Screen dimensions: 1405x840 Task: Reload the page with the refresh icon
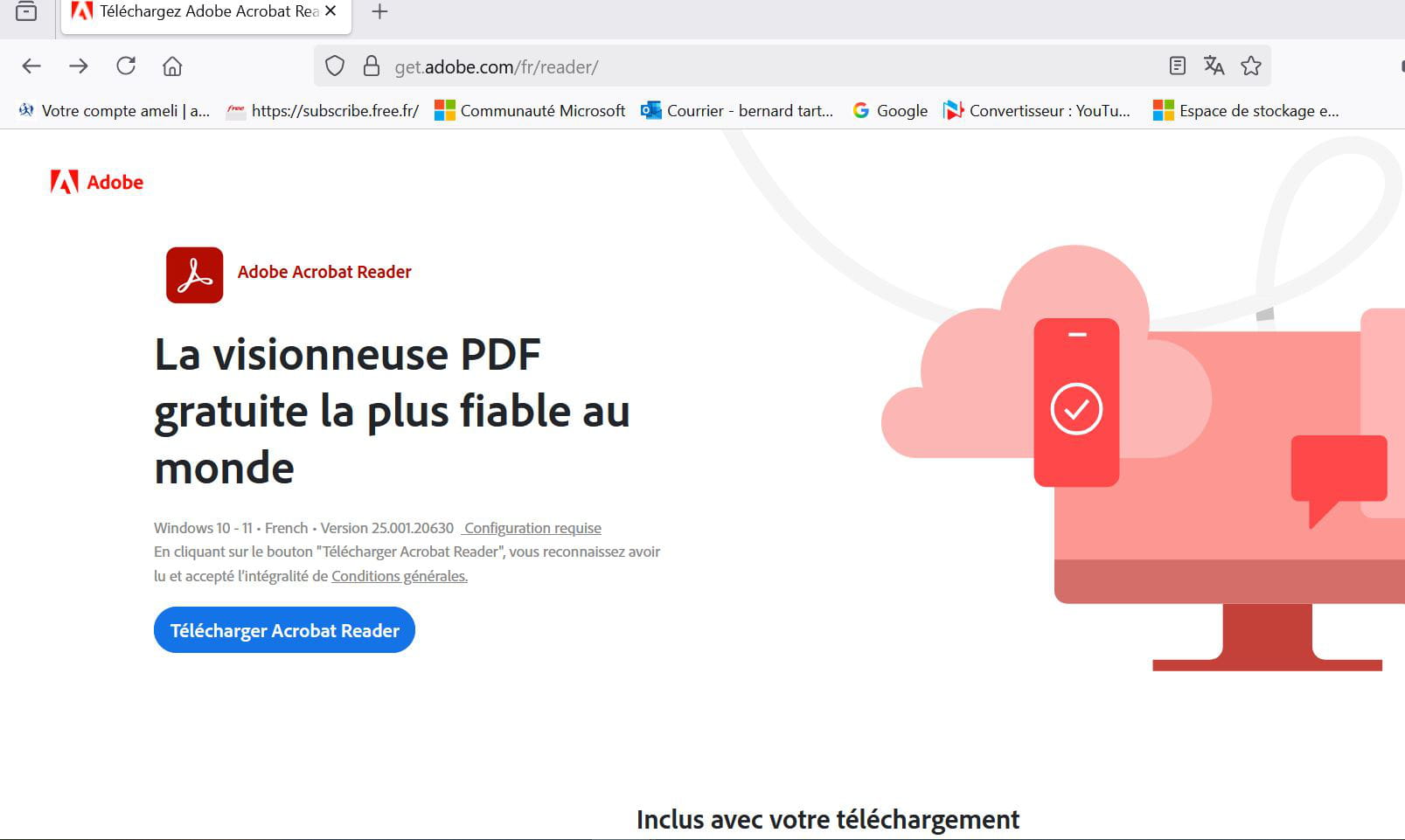126,66
